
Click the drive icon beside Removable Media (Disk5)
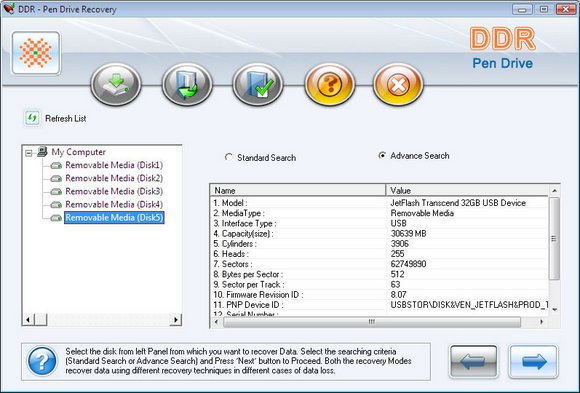click(x=56, y=218)
